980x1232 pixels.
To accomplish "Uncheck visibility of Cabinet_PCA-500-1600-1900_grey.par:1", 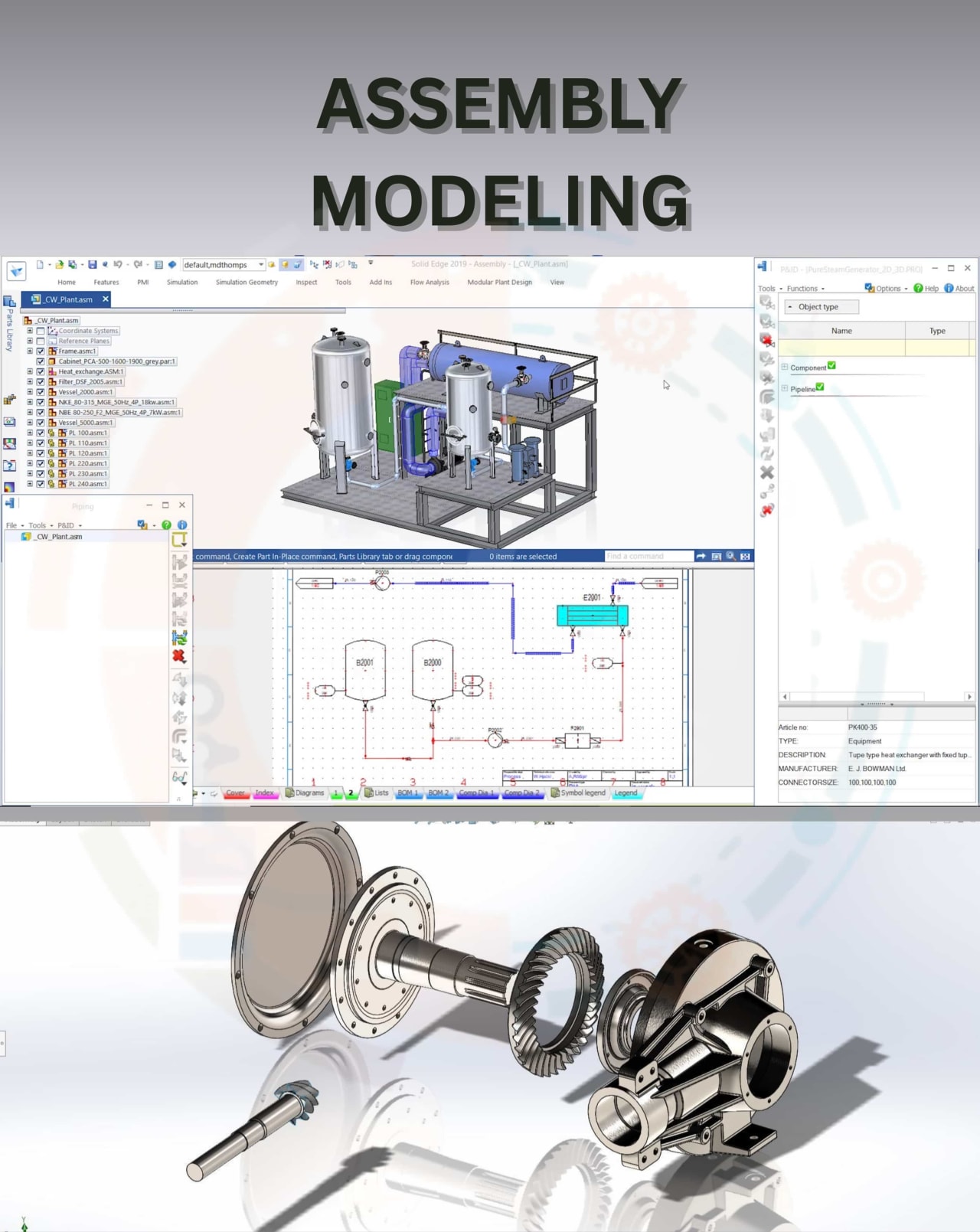I will coord(41,361).
